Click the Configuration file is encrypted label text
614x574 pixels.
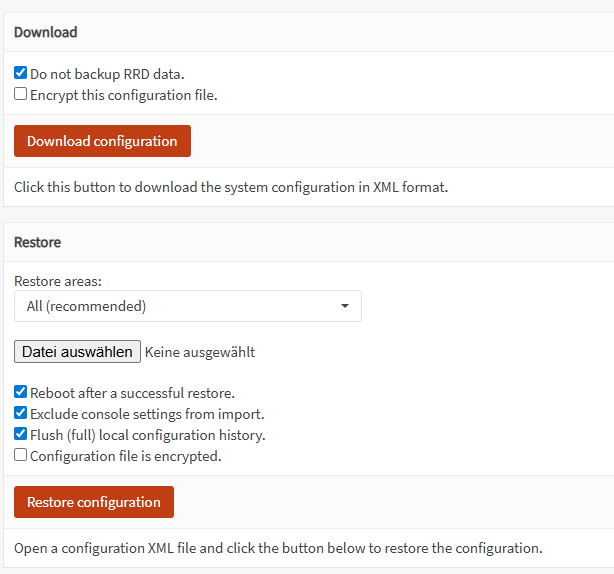[x=126, y=456]
